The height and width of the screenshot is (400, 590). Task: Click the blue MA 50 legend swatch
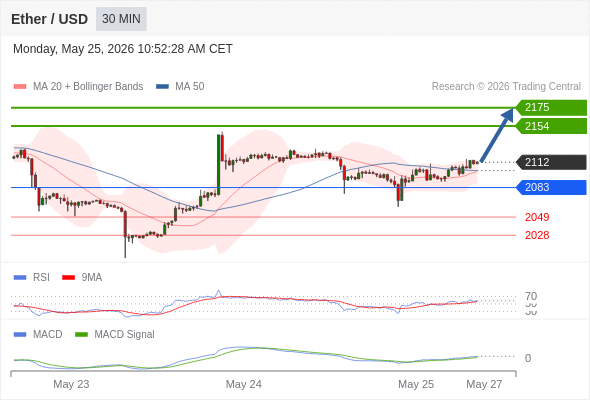pyautogui.click(x=162, y=87)
